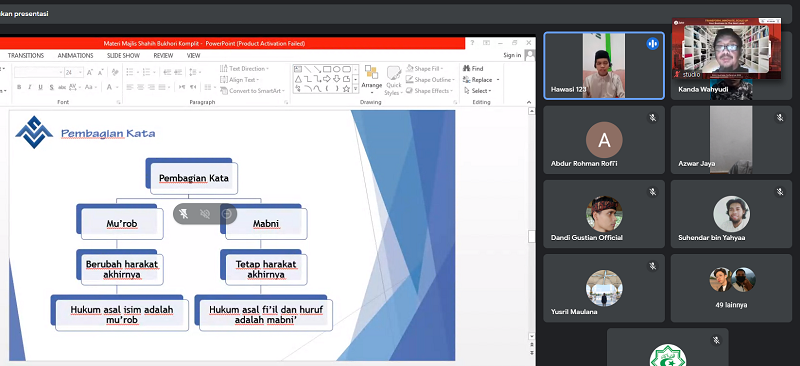The height and width of the screenshot is (366, 800).
Task: Center the paragraph text
Action: tap(140, 87)
